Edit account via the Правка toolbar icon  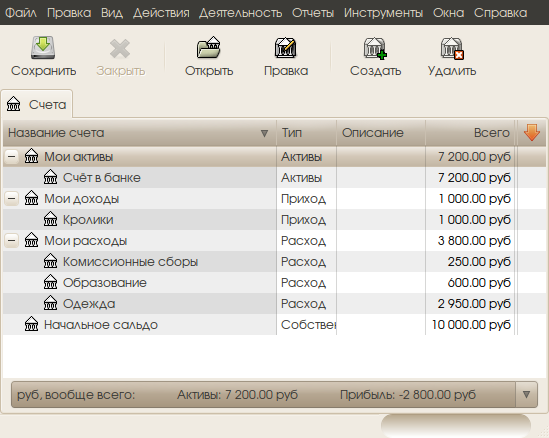coord(286,47)
